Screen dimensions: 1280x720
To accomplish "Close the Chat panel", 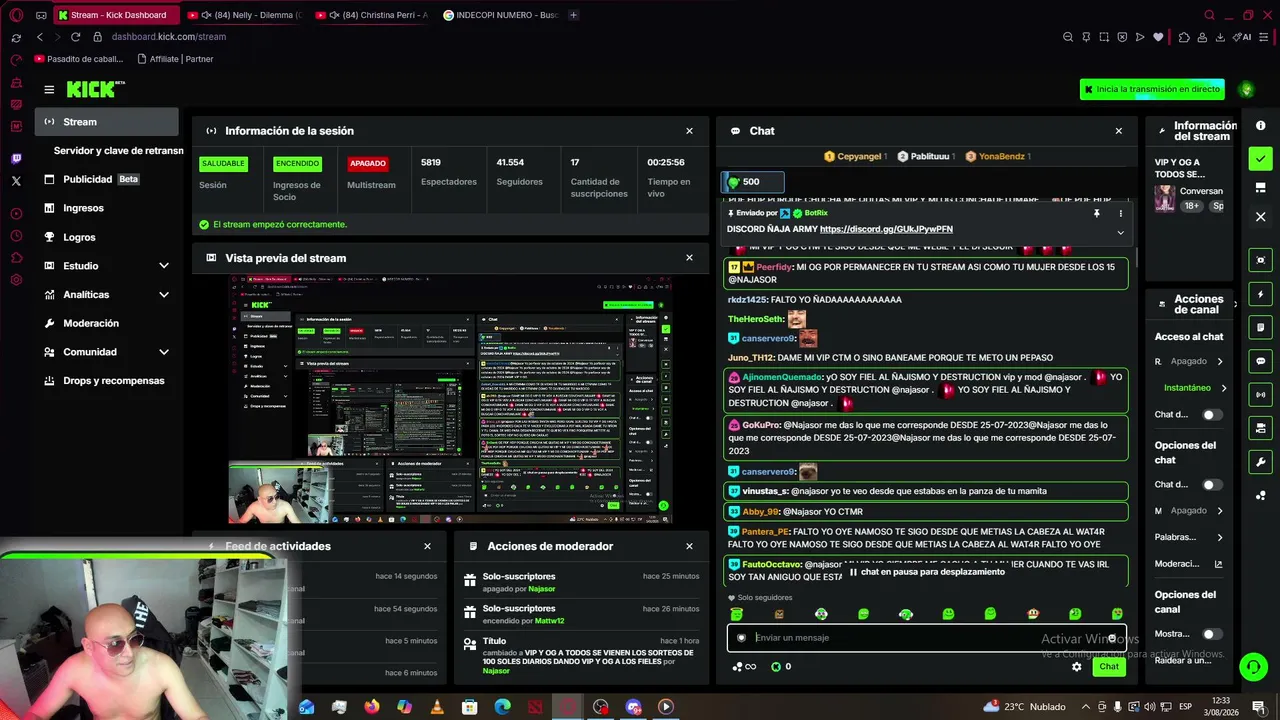I will [x=1119, y=131].
